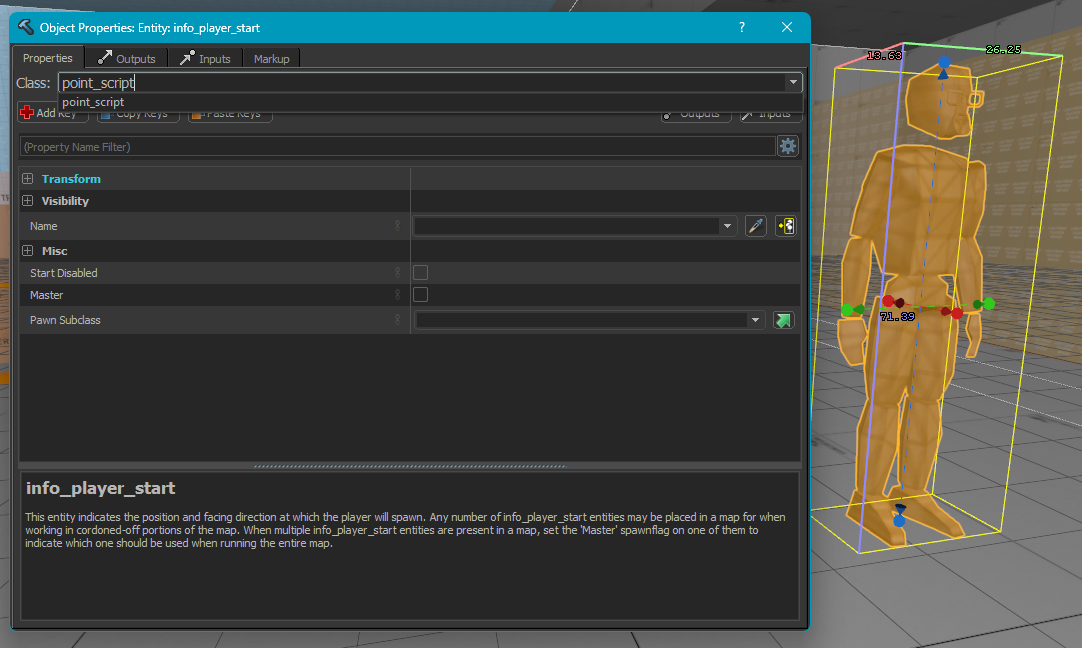Open the property filter settings gear
Image resolution: width=1082 pixels, height=648 pixels.
click(x=788, y=146)
